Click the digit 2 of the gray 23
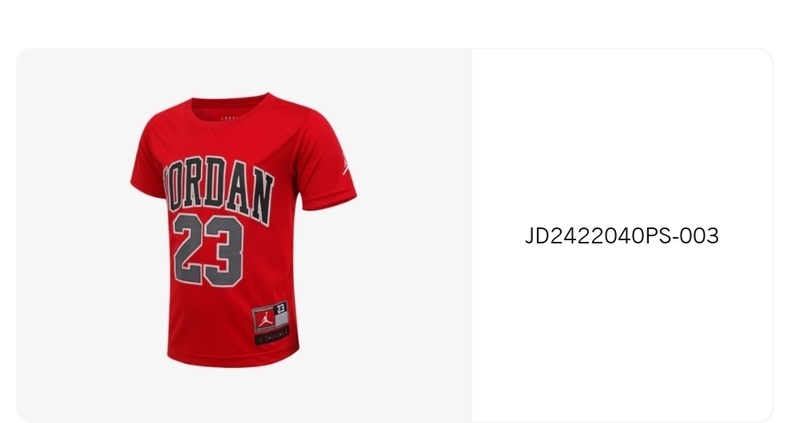The width and height of the screenshot is (790, 423). point(188,248)
